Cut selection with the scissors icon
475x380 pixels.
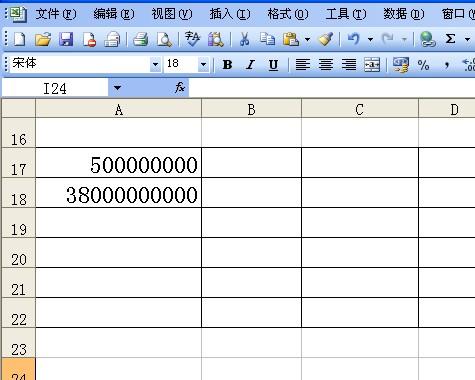(x=244, y=39)
